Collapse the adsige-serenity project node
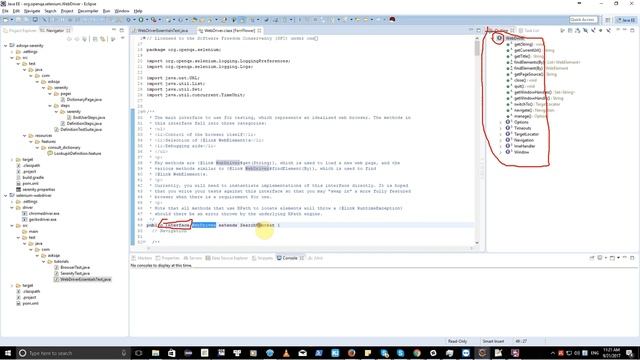640x360 pixels. tap(6, 46)
